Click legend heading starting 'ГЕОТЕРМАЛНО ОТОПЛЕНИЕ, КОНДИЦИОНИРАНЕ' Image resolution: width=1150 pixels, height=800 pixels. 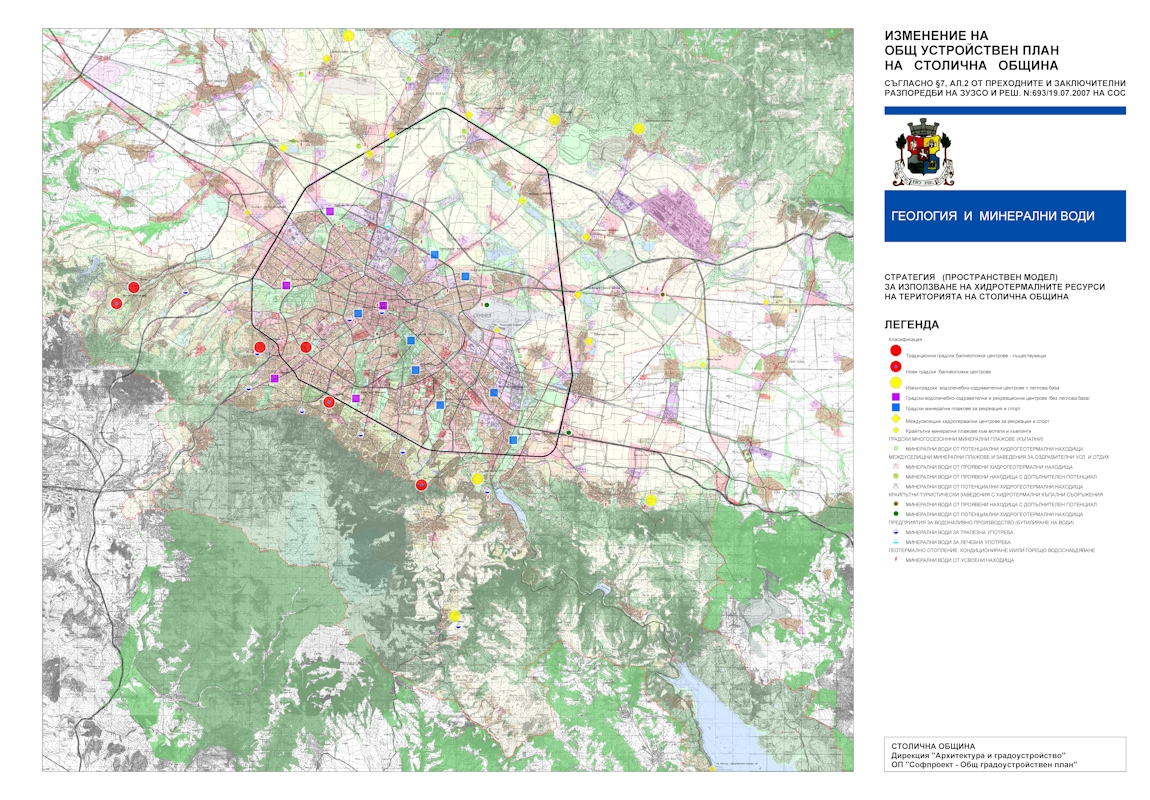coord(991,550)
